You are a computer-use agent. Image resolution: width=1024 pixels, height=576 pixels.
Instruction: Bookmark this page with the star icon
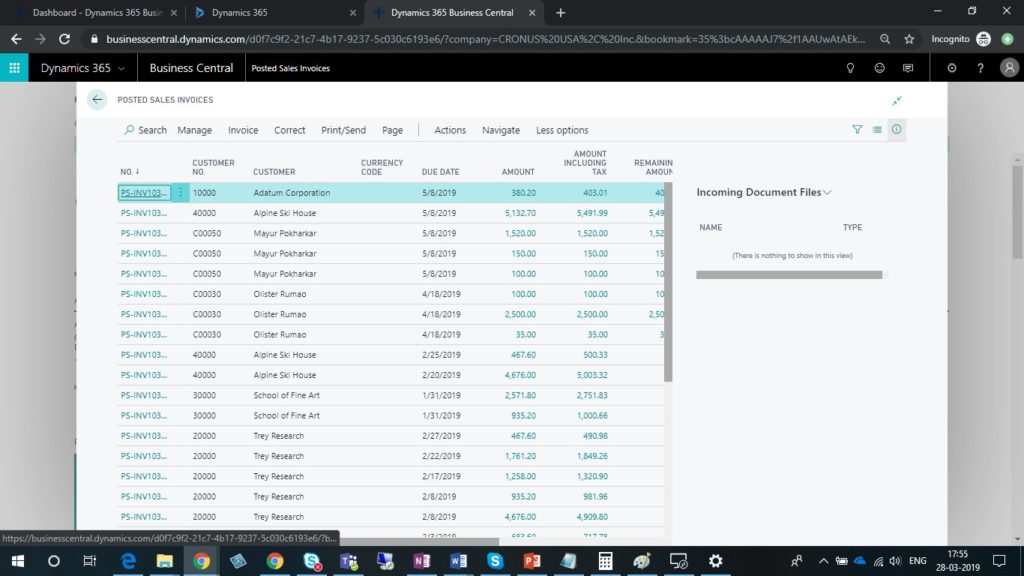pyautogui.click(x=908, y=39)
